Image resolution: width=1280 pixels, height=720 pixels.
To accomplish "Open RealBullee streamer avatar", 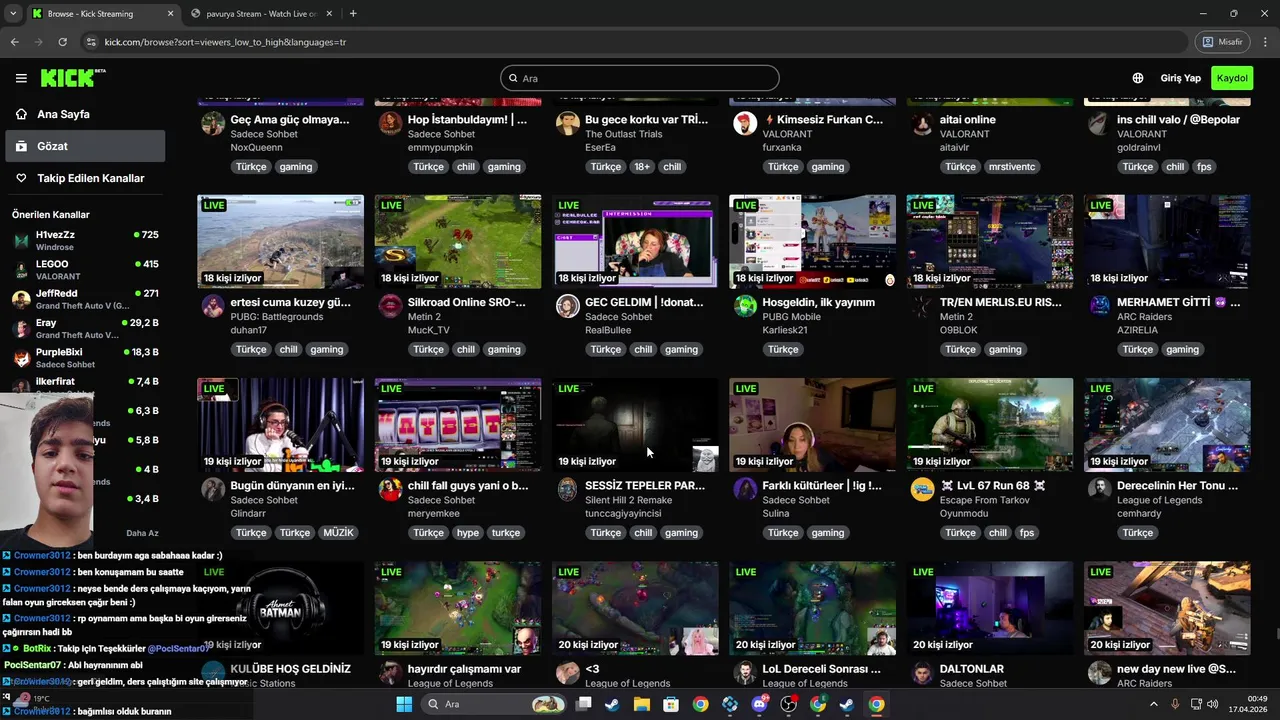I will (567, 306).
